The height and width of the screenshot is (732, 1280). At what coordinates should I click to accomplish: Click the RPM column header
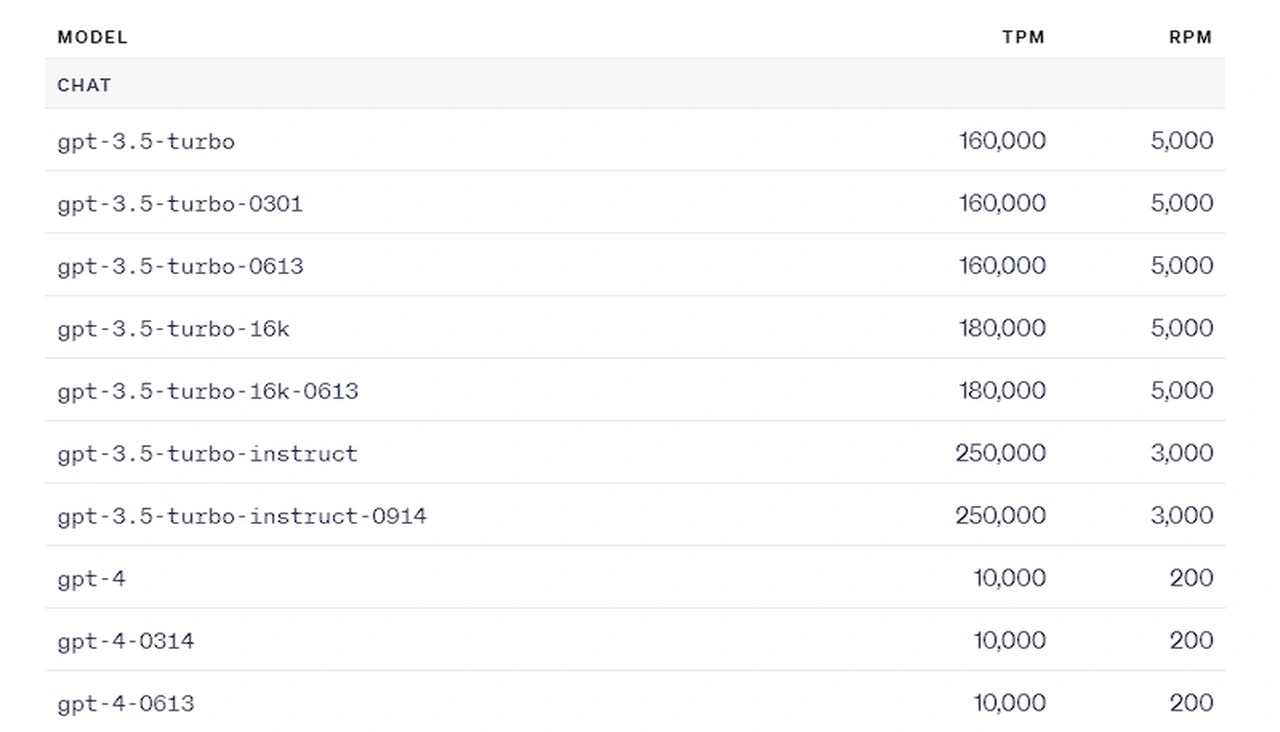[1190, 37]
